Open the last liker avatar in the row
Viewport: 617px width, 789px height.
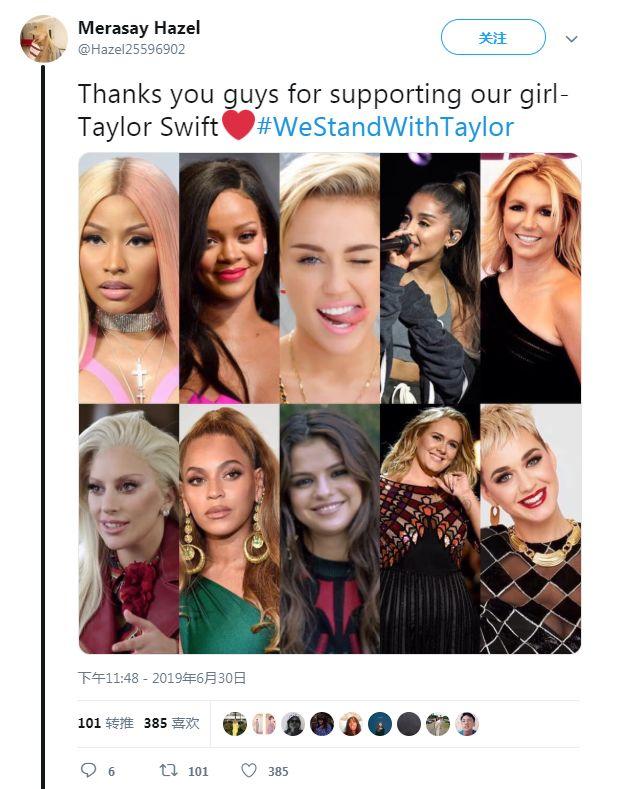pos(466,724)
